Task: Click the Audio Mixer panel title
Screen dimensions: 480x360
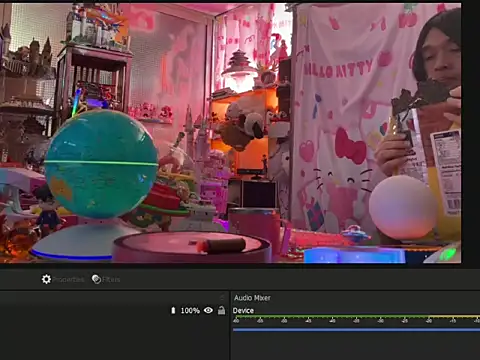Action: pos(252,298)
